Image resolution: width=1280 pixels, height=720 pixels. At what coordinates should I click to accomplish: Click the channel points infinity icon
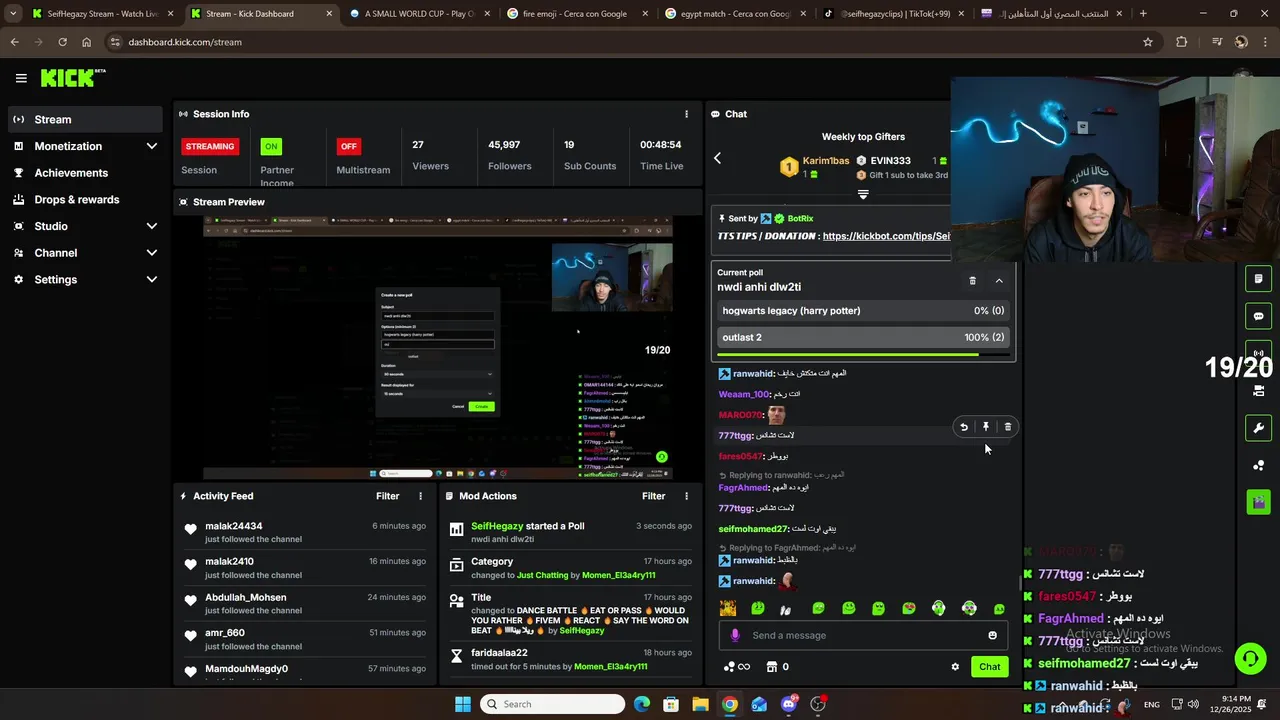point(736,667)
